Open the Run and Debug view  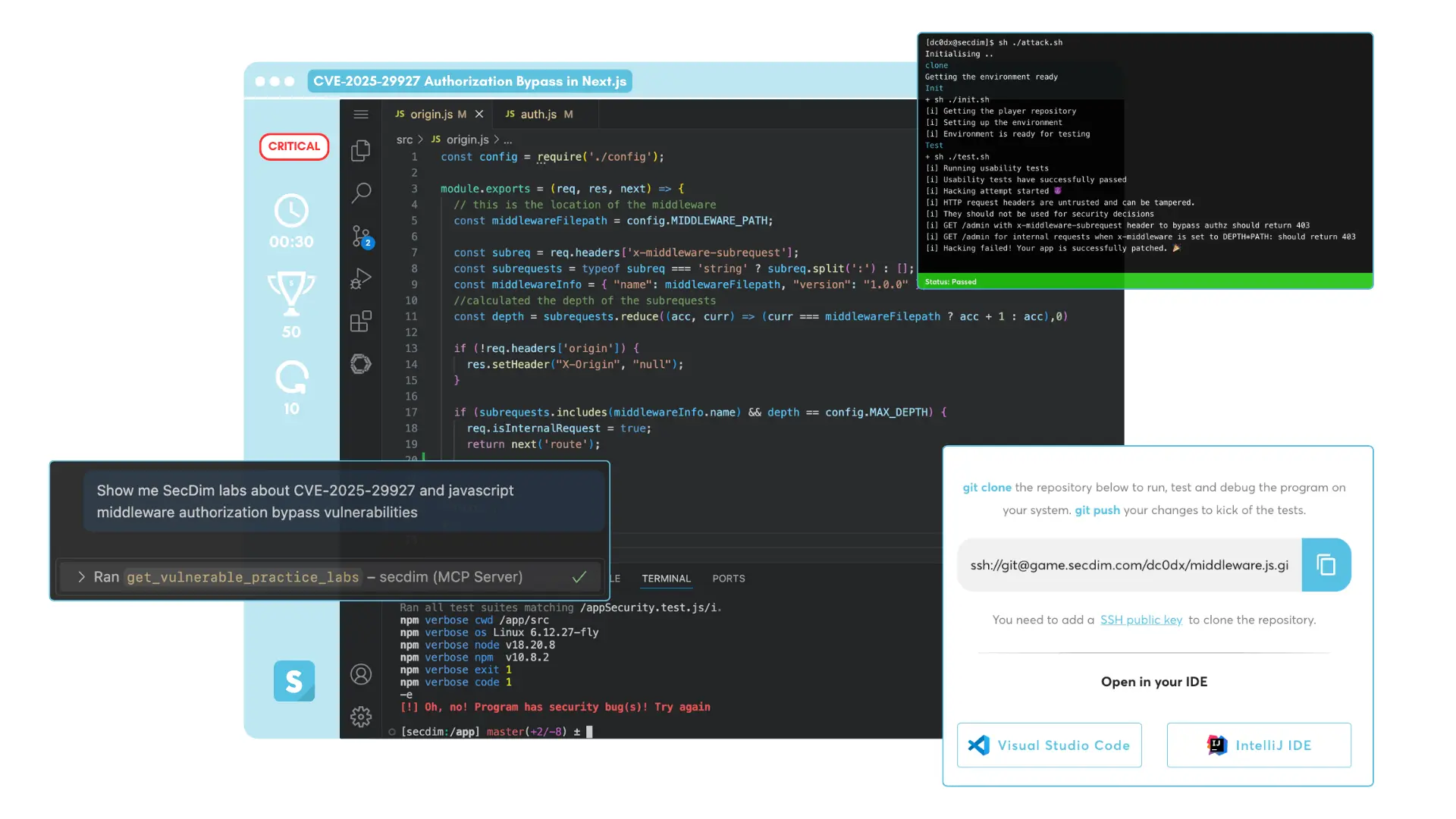(x=361, y=278)
